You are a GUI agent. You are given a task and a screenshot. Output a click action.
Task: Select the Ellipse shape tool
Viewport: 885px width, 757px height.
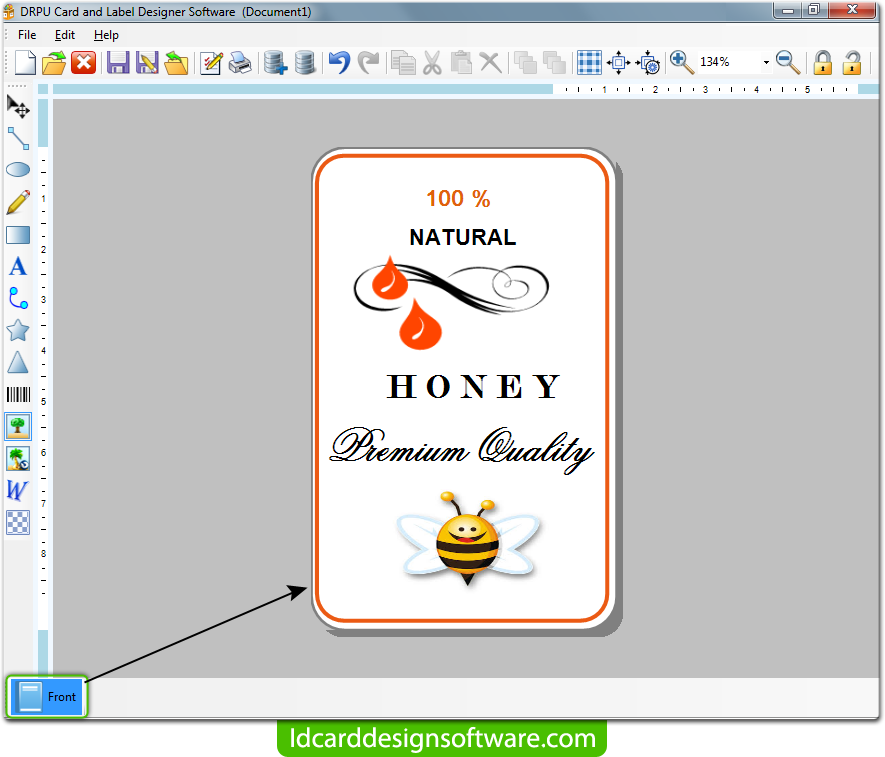[x=18, y=170]
